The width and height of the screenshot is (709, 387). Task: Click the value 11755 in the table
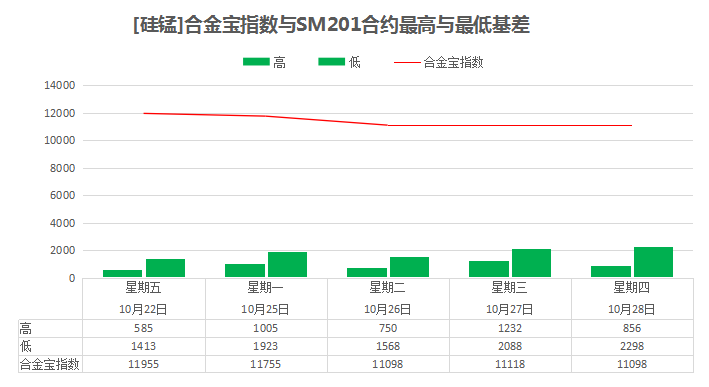[265, 364]
